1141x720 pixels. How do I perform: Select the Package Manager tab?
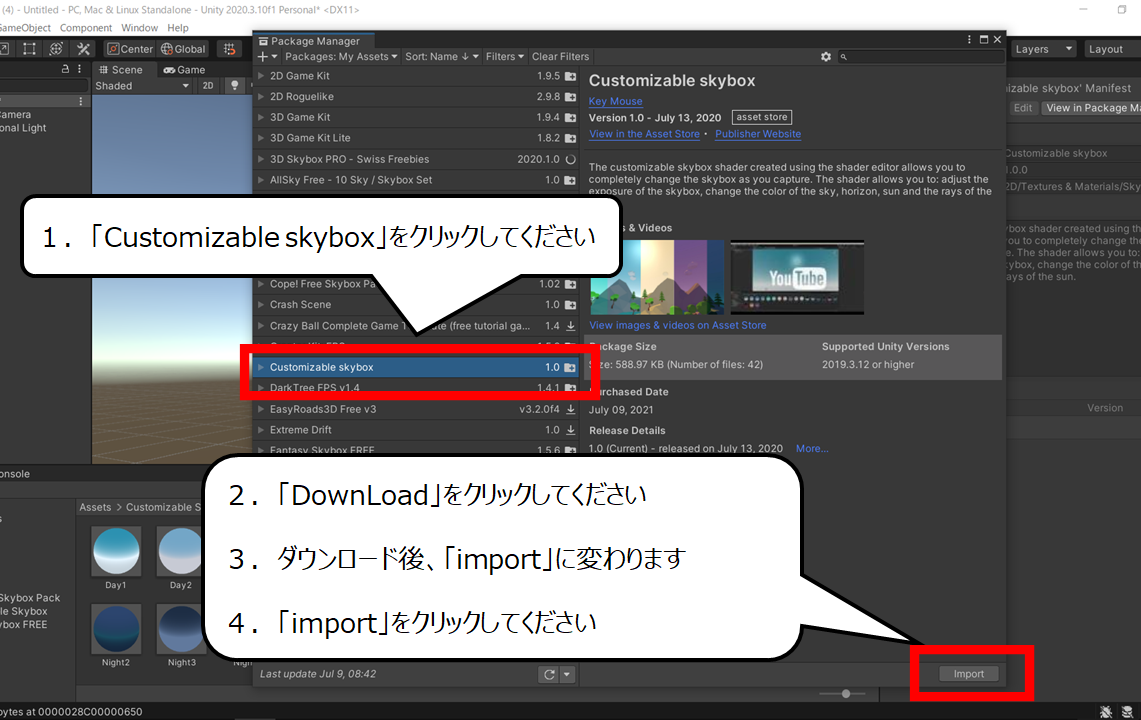click(313, 41)
